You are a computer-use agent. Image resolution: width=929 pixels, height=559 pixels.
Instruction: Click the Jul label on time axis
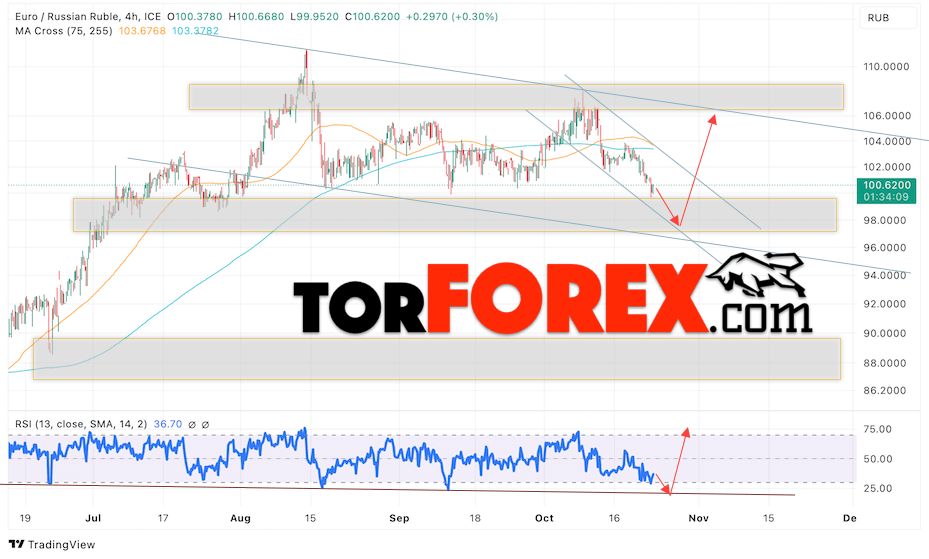(x=93, y=518)
